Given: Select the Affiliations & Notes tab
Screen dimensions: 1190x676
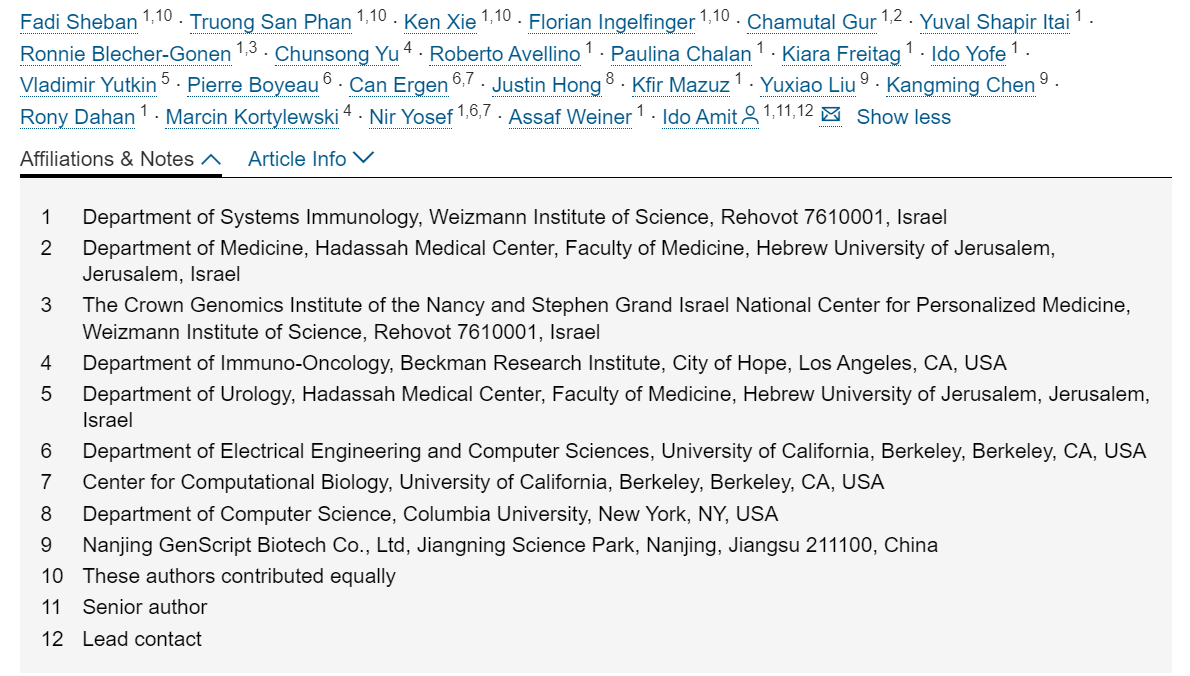Looking at the screenshot, I should click(107, 159).
